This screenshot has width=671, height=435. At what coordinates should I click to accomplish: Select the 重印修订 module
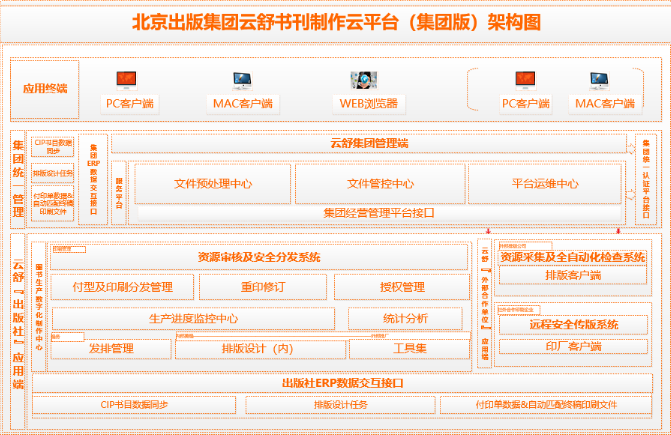pos(263,287)
